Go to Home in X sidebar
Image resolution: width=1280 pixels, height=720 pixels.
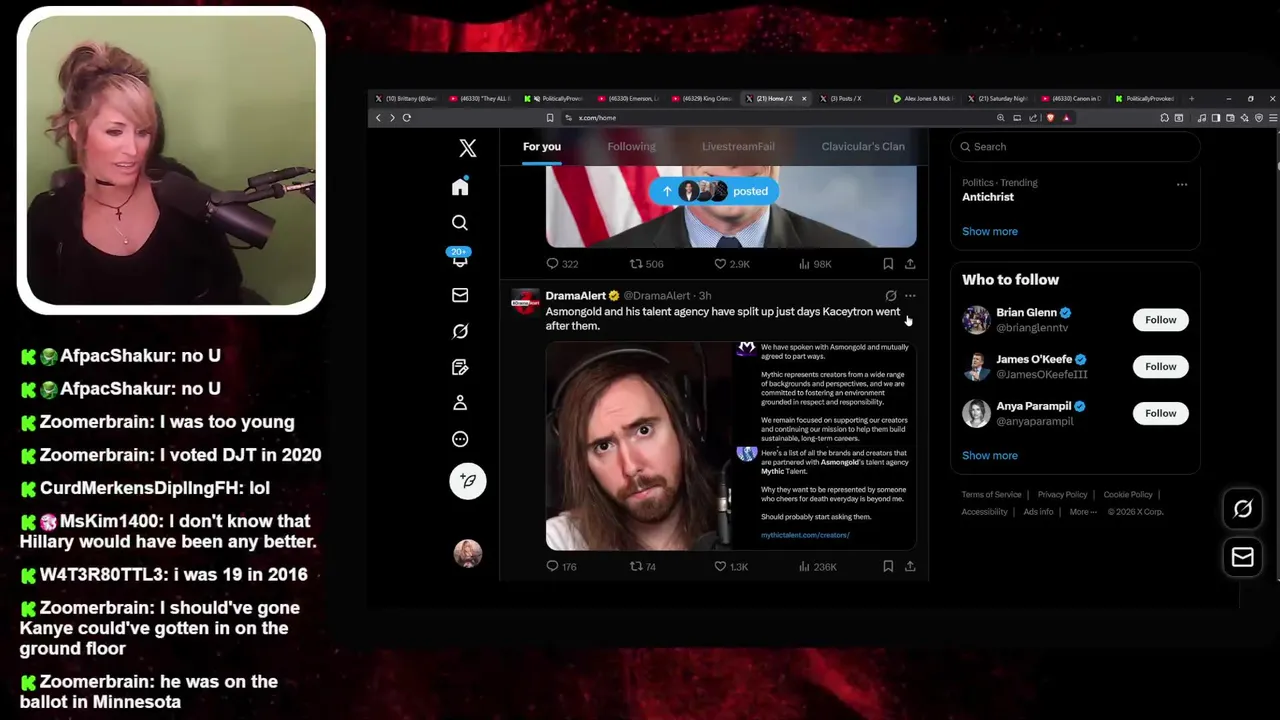(460, 187)
